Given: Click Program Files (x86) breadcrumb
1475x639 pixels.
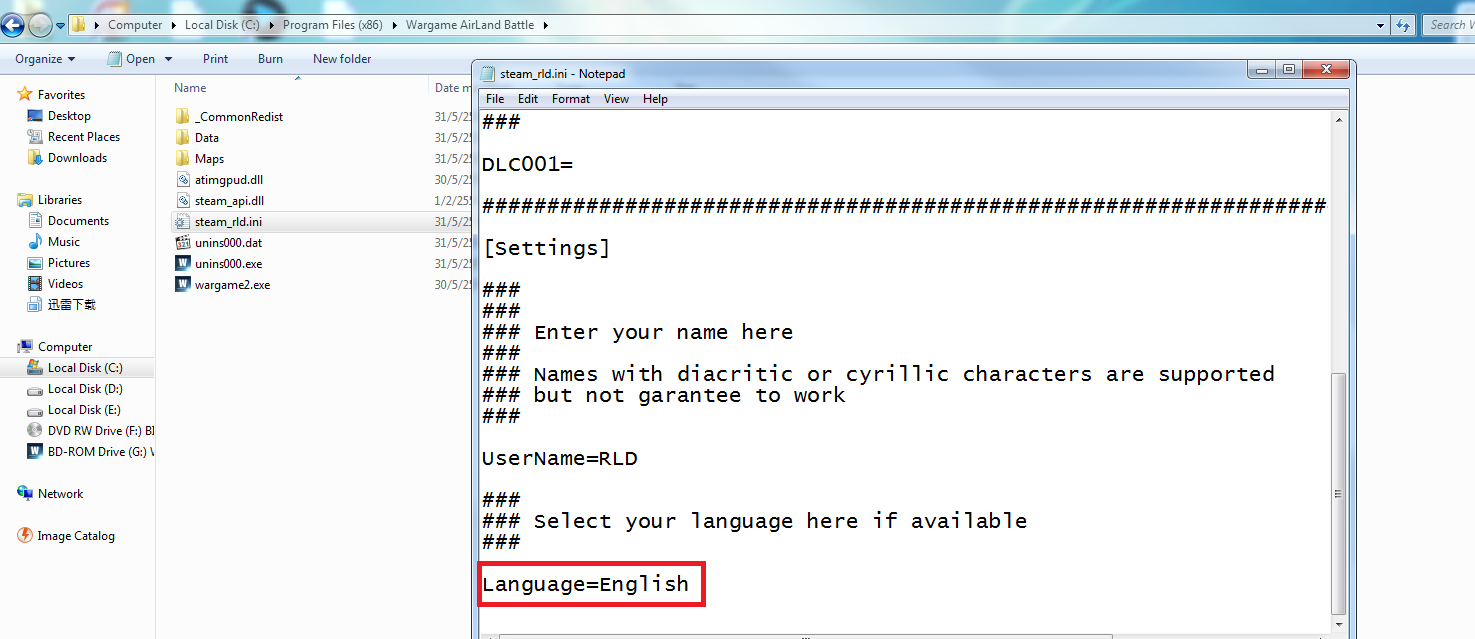Looking at the screenshot, I should 331,25.
